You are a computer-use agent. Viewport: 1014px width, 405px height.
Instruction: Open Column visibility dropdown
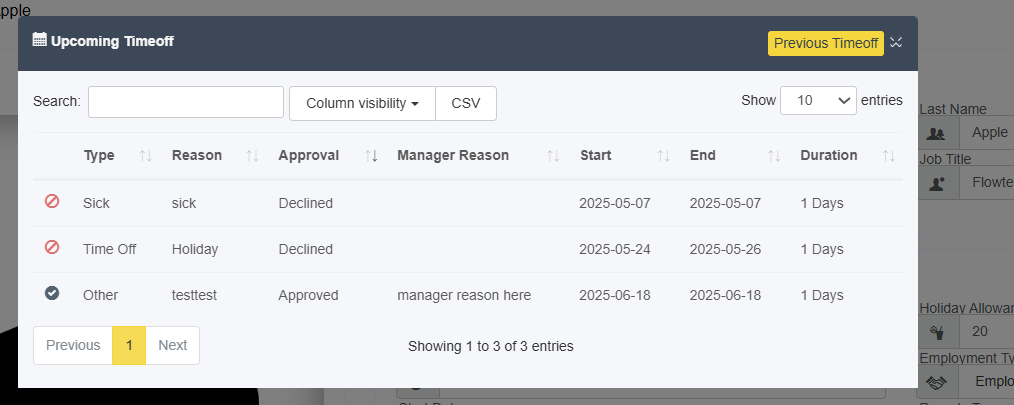click(362, 104)
